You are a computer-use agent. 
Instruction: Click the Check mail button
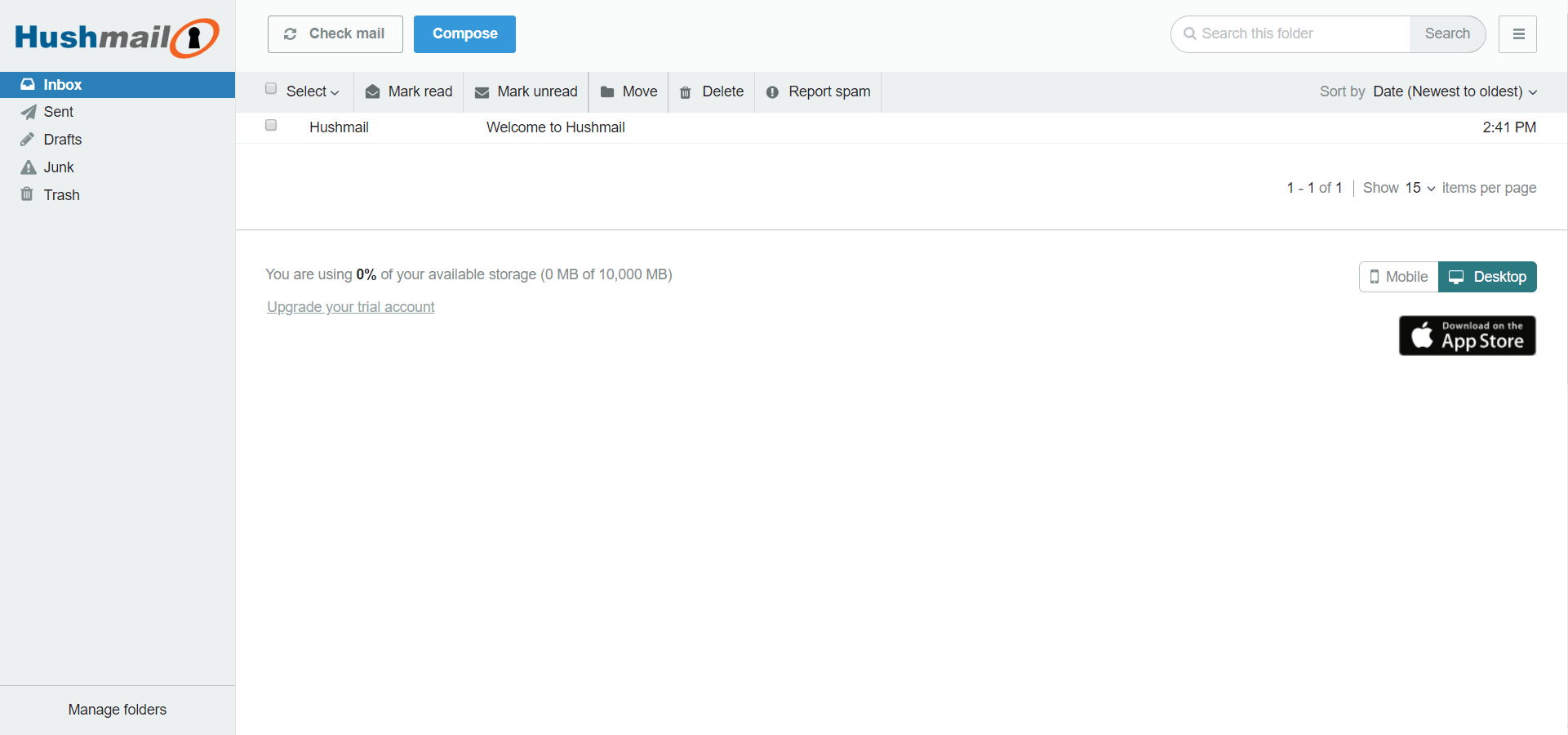[335, 34]
